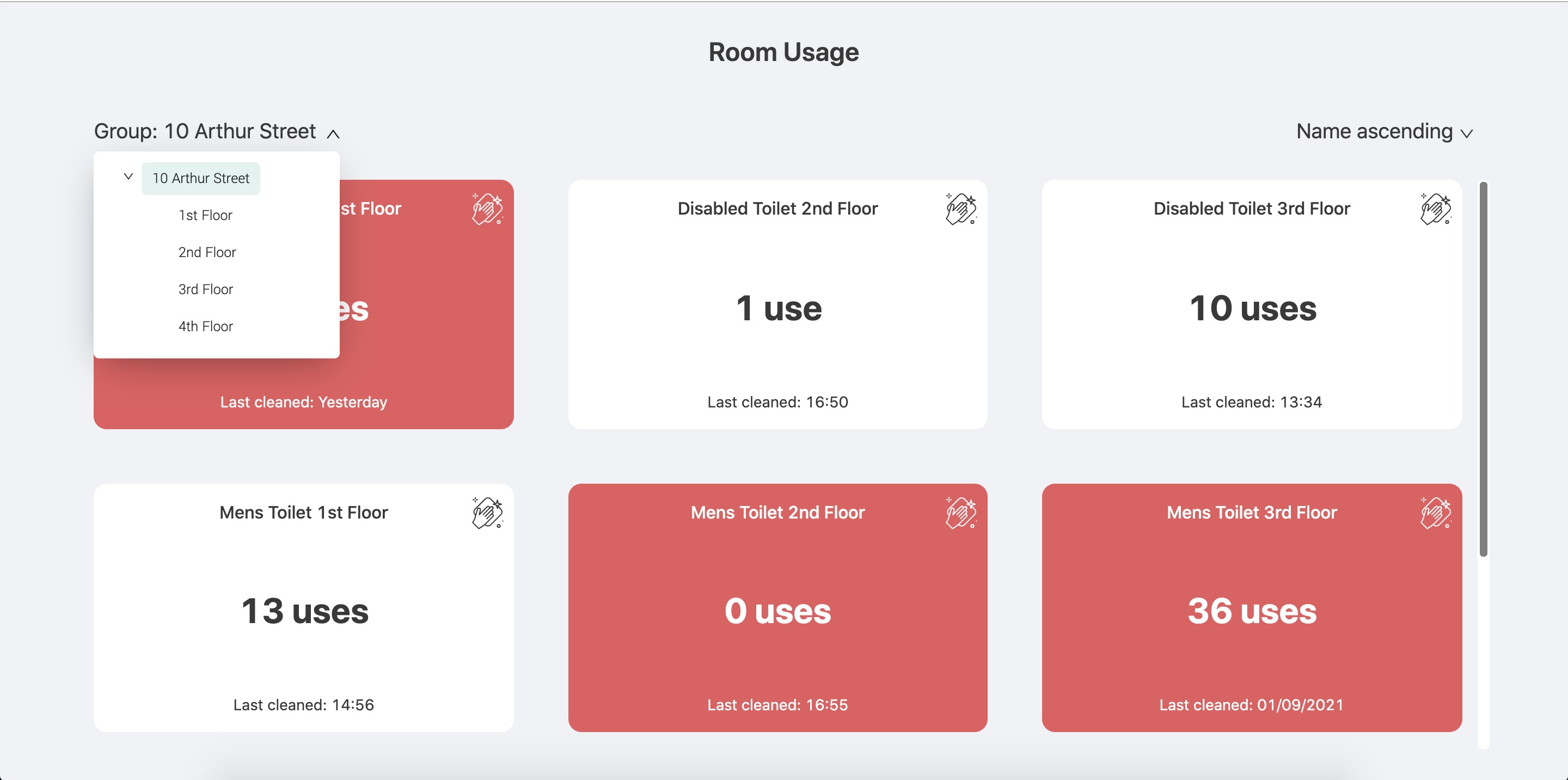
Task: Click cleaning icon on Disabled Toilet 3rd Floor
Action: pyautogui.click(x=1436, y=209)
